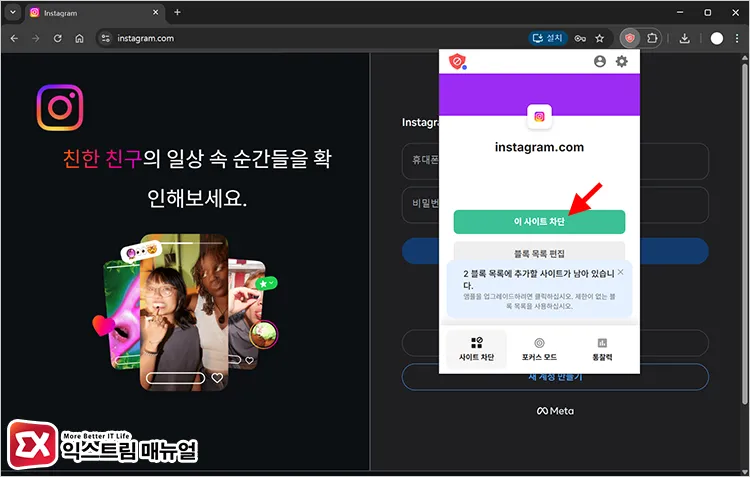Click the 블록 목록 편집 button
This screenshot has width=750, height=477.
(x=539, y=253)
